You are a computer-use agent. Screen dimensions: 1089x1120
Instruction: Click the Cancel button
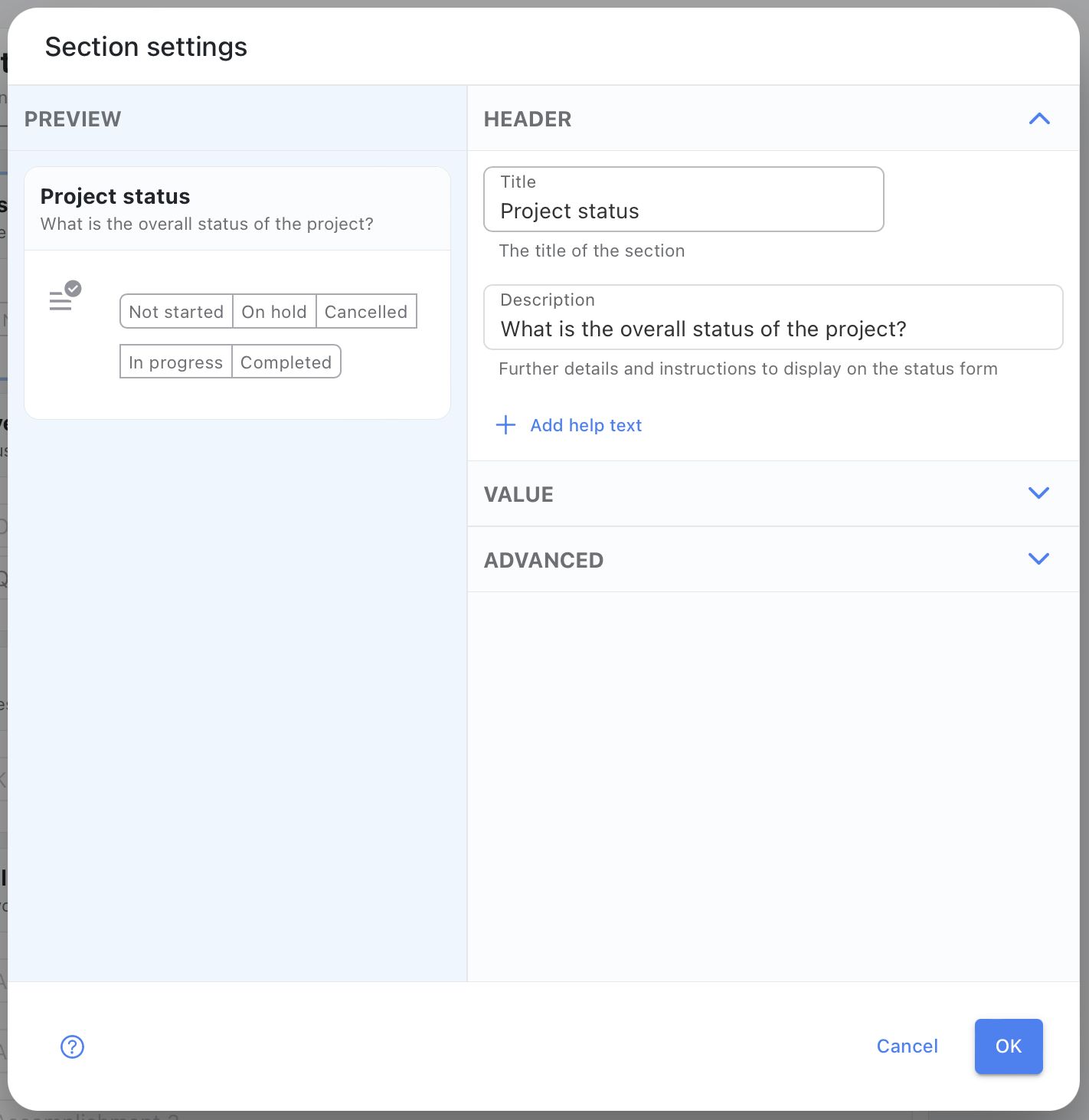tap(907, 1046)
